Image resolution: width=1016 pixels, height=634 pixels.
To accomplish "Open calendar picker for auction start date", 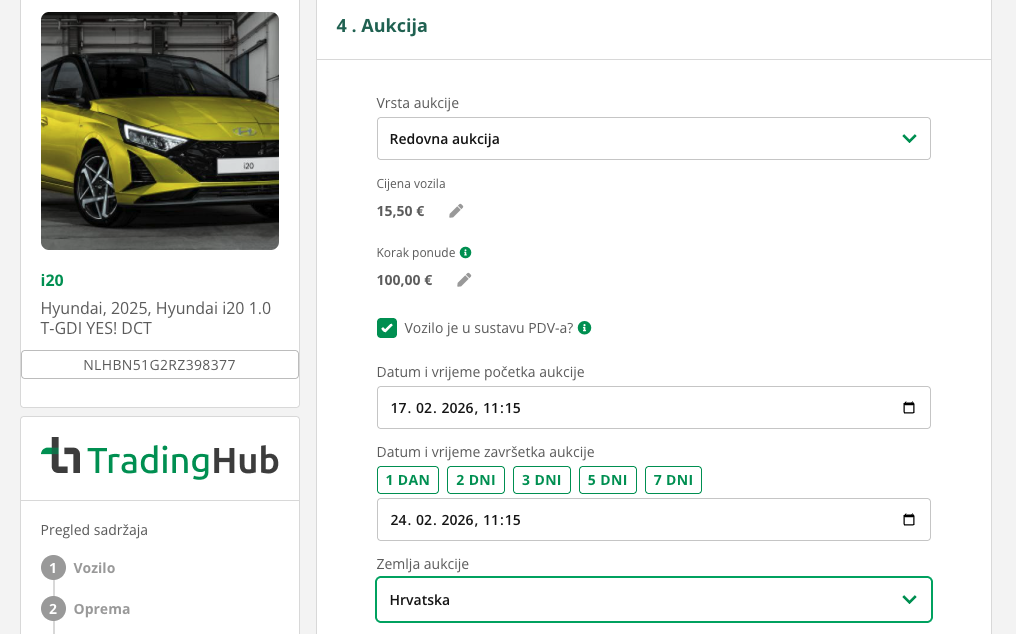I will [908, 408].
